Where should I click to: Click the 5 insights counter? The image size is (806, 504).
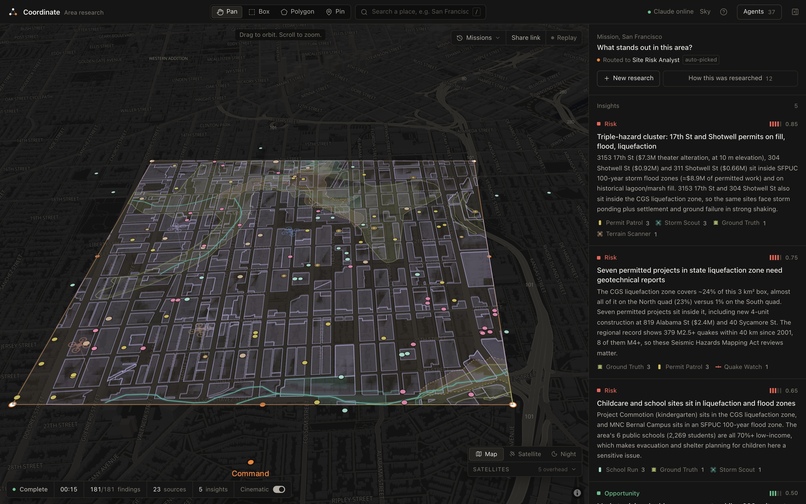click(213, 490)
